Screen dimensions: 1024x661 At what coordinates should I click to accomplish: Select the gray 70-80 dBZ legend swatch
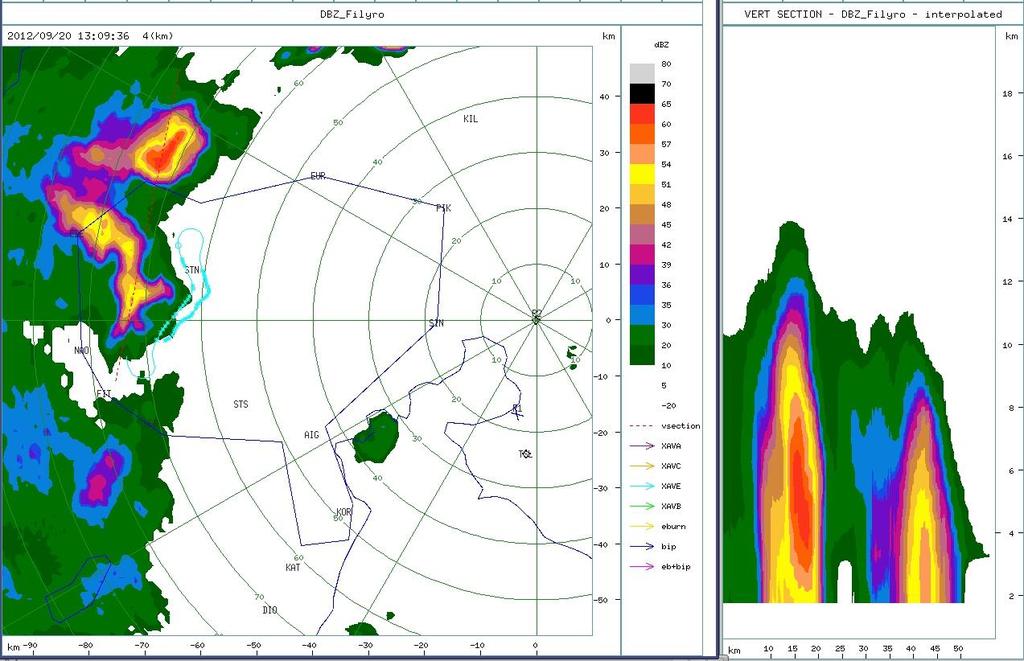pyautogui.click(x=642, y=74)
